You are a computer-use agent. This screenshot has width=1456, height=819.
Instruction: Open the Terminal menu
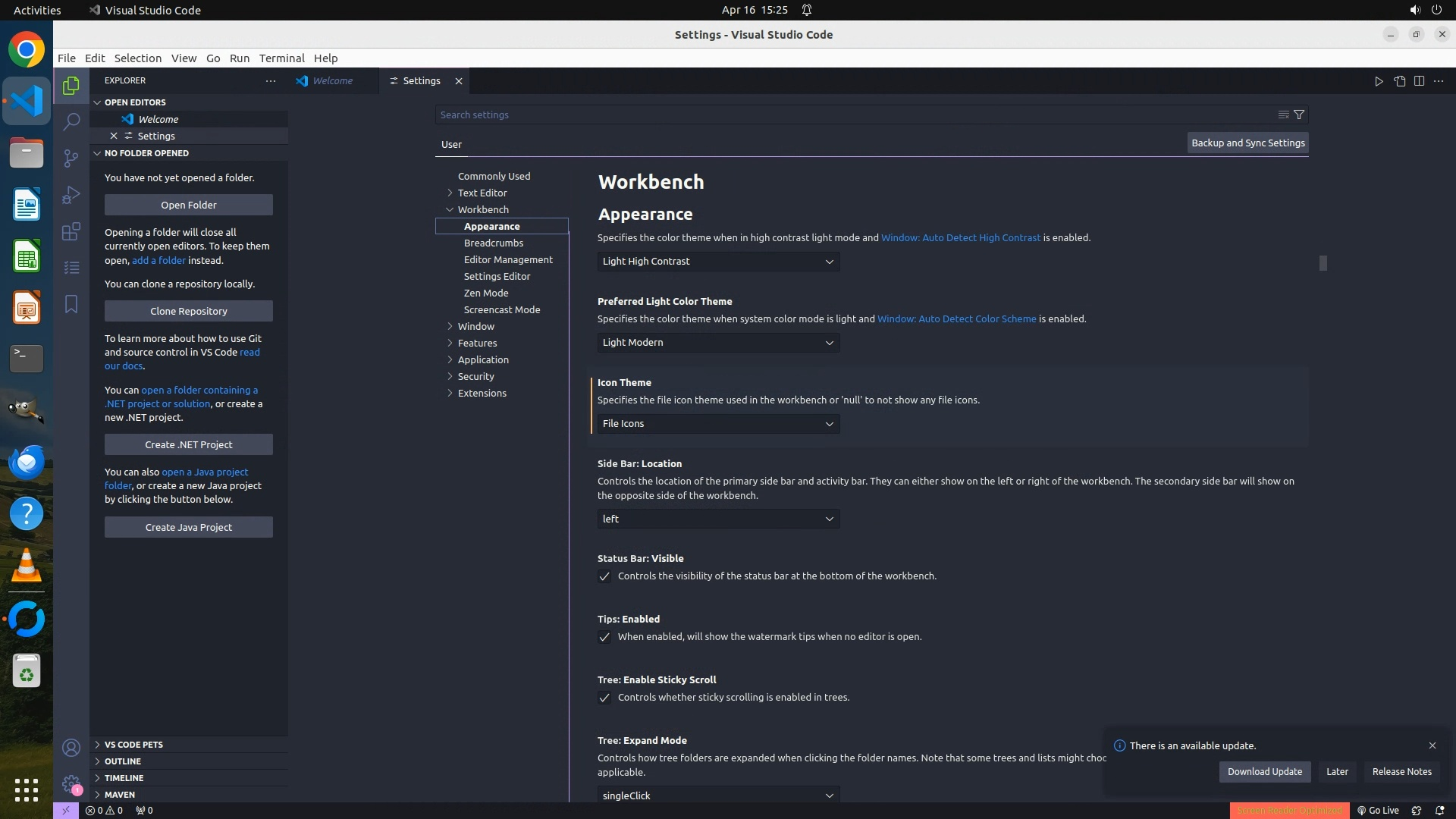tap(281, 58)
